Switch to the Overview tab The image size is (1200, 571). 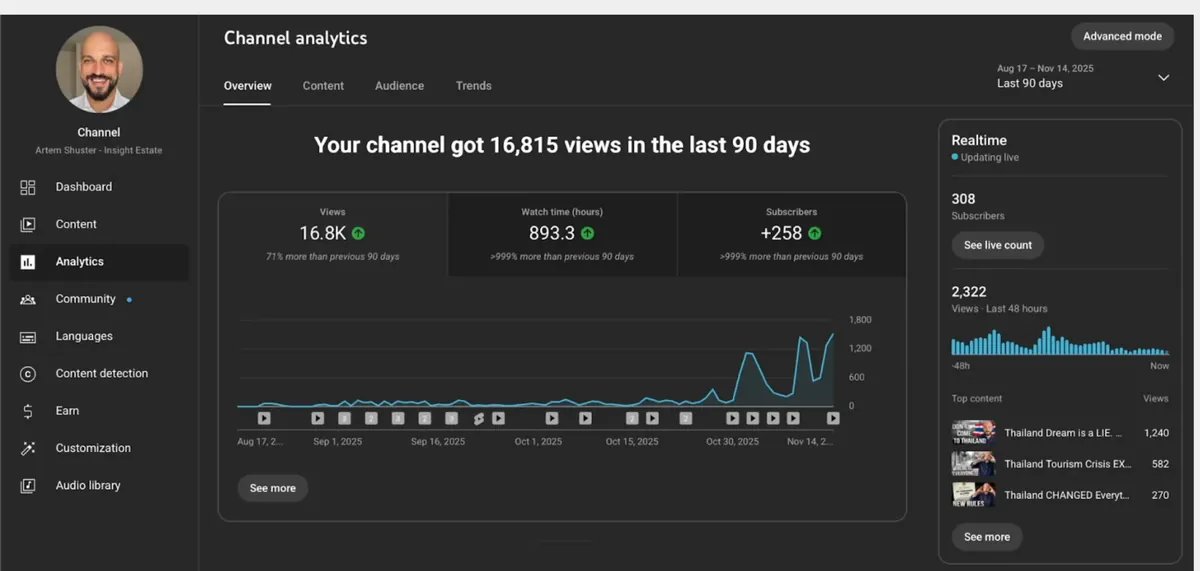[247, 86]
